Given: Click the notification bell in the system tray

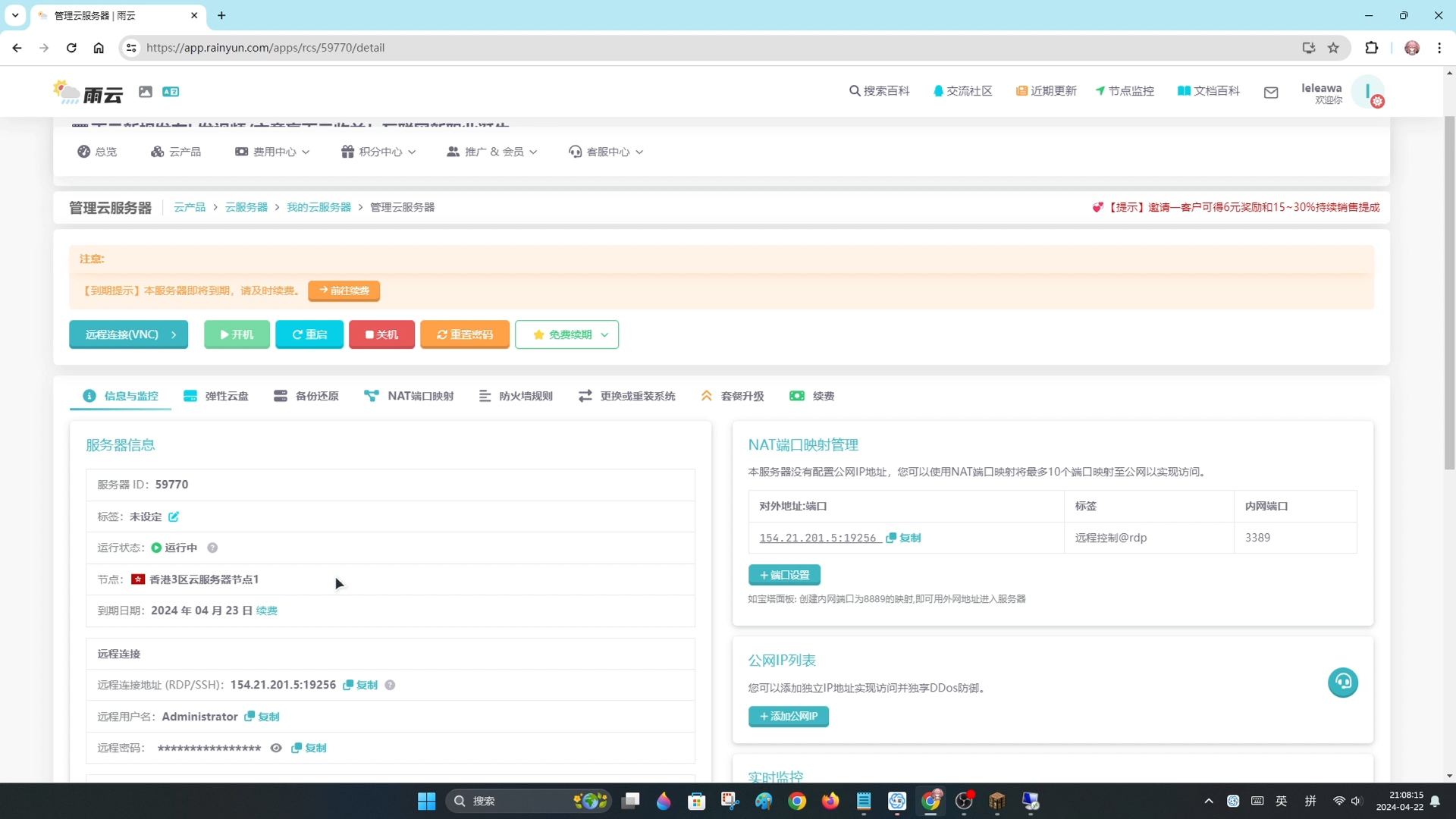Looking at the screenshot, I should pyautogui.click(x=1435, y=801).
